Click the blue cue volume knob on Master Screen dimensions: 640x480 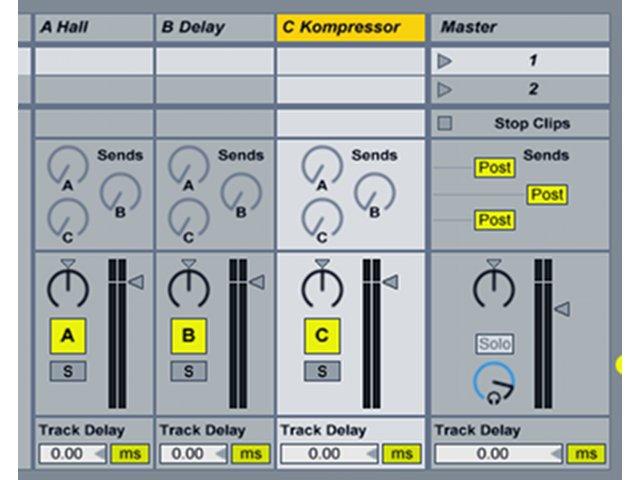(x=494, y=382)
